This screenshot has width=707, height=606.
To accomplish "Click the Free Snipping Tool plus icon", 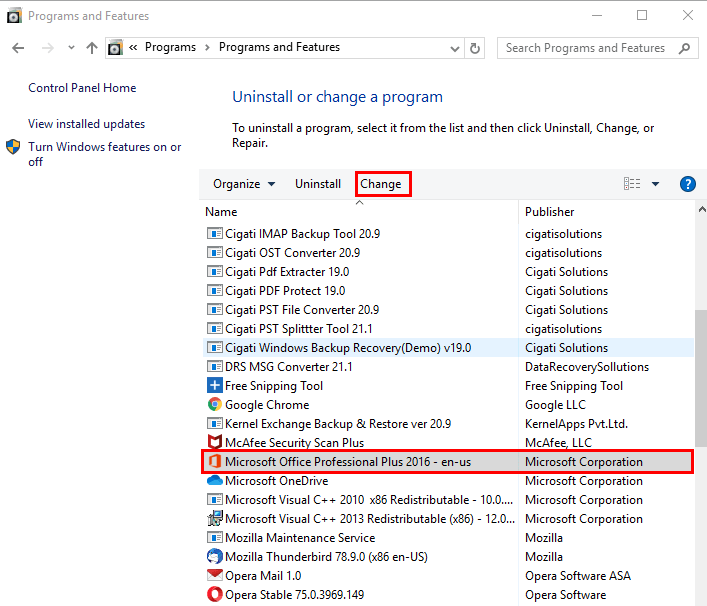I will [x=215, y=386].
